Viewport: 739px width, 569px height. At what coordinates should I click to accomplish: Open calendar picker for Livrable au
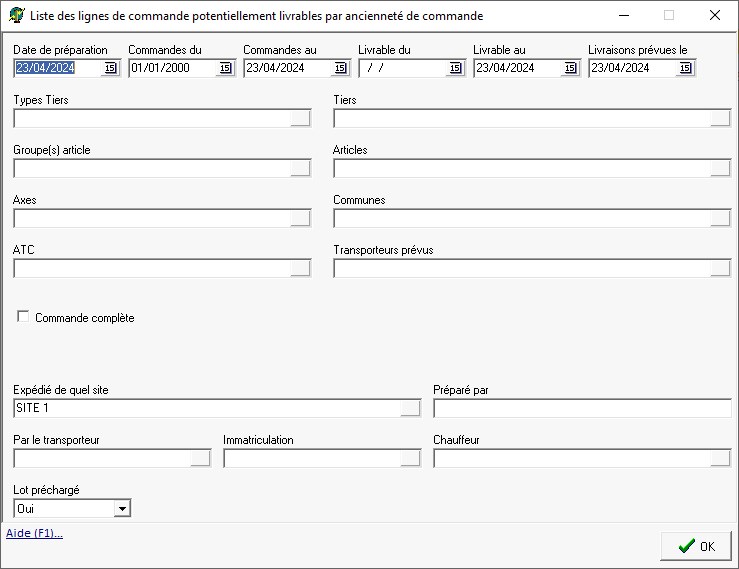click(570, 68)
